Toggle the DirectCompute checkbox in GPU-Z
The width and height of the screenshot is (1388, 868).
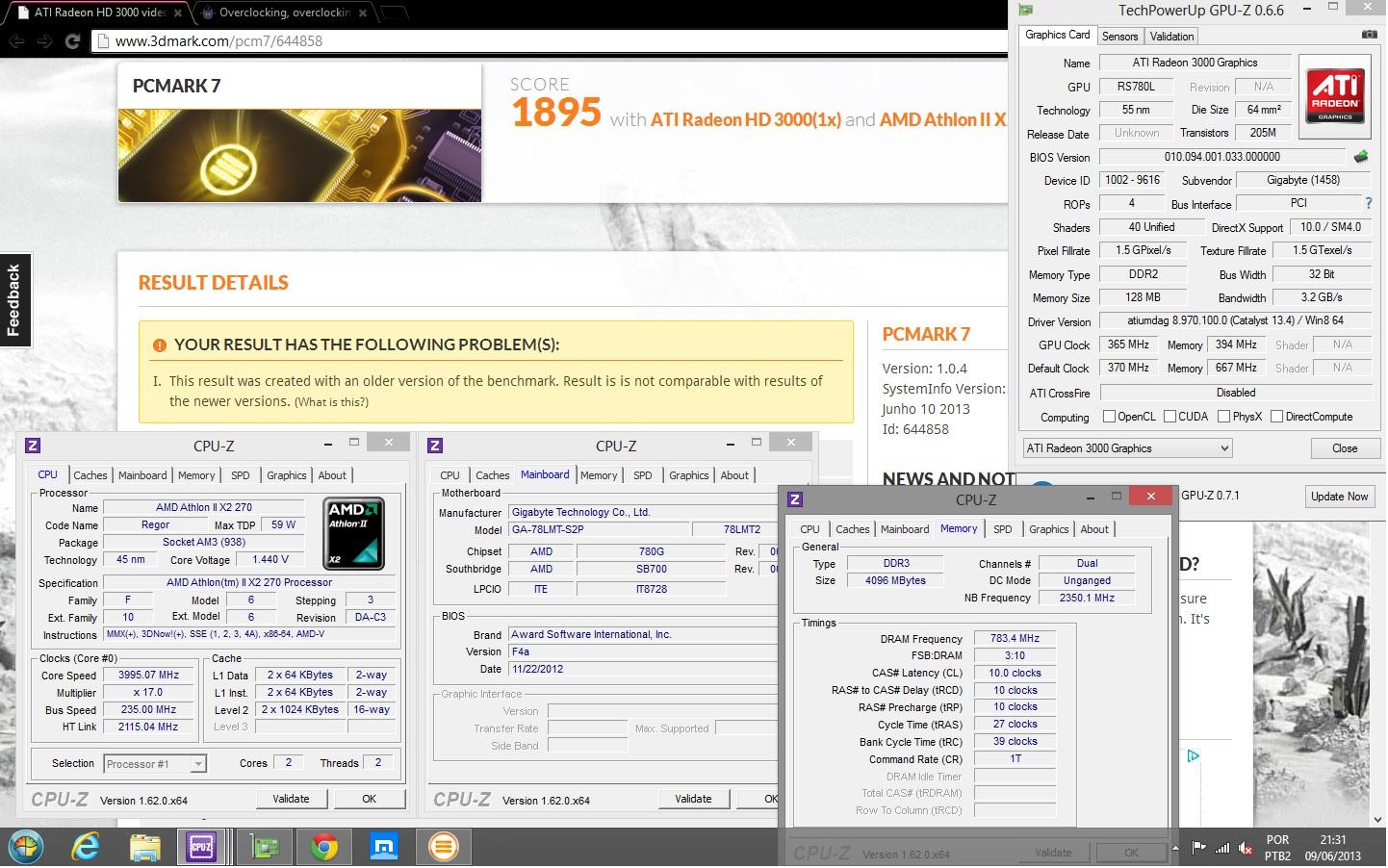coord(1276,417)
